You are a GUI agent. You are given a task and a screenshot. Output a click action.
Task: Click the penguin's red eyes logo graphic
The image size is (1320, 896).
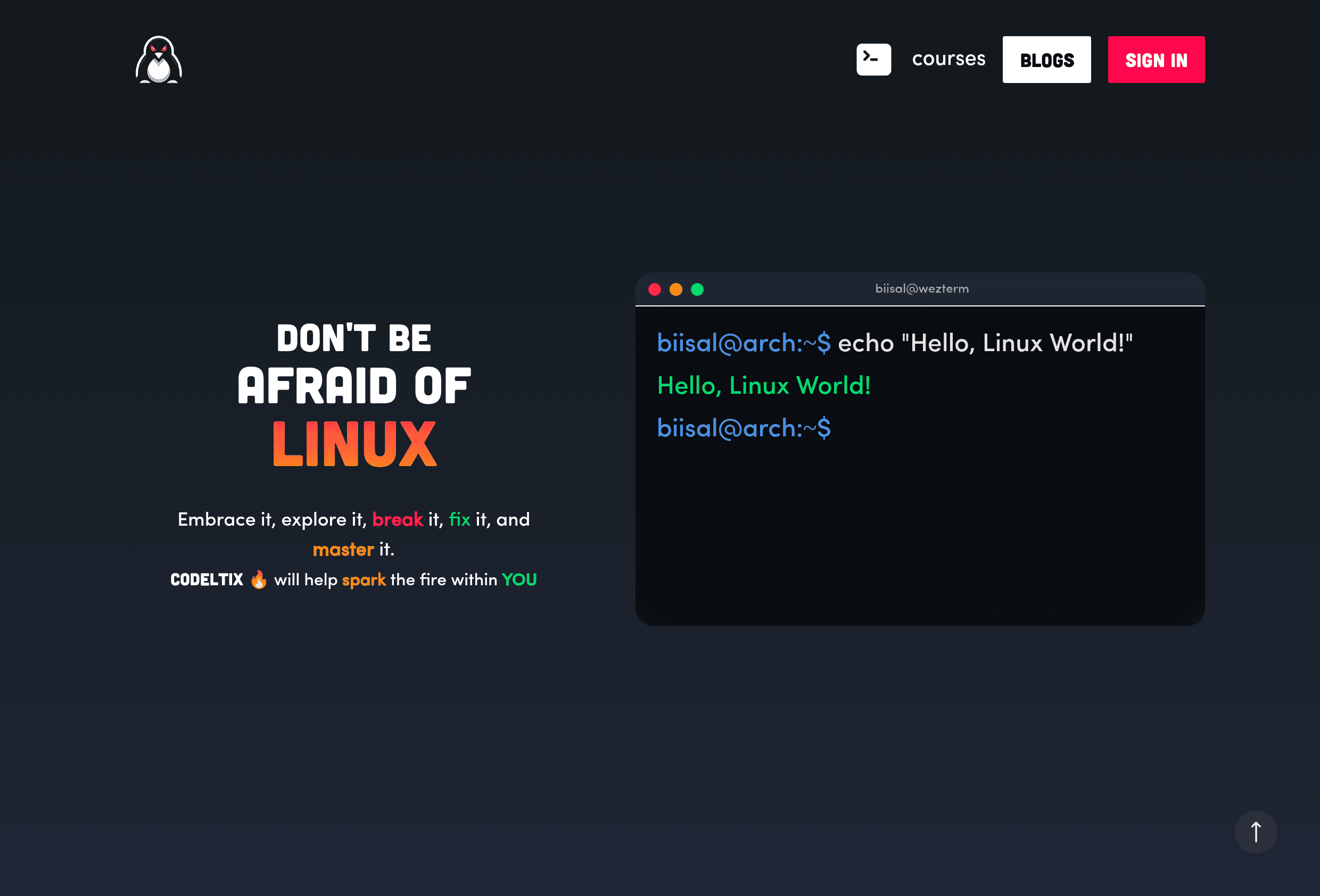(160, 50)
